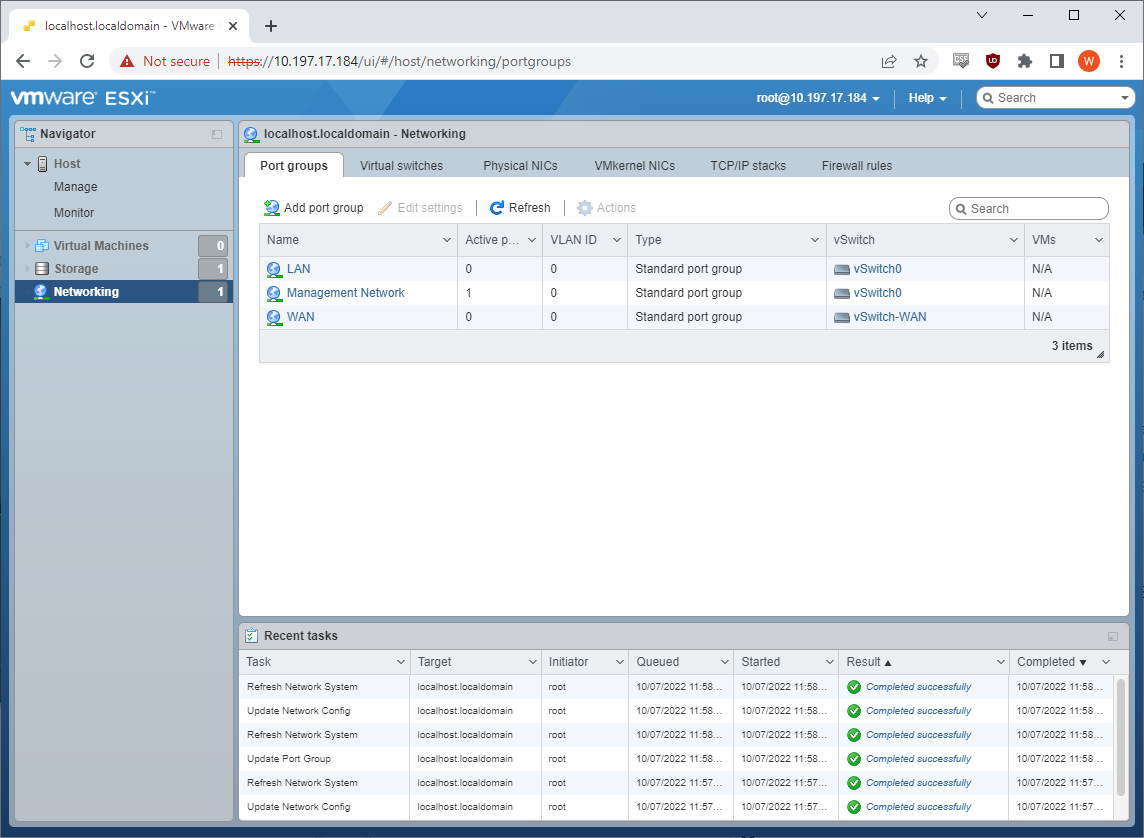Switch to the Virtual switches tab
The width and height of the screenshot is (1144, 838).
401,166
